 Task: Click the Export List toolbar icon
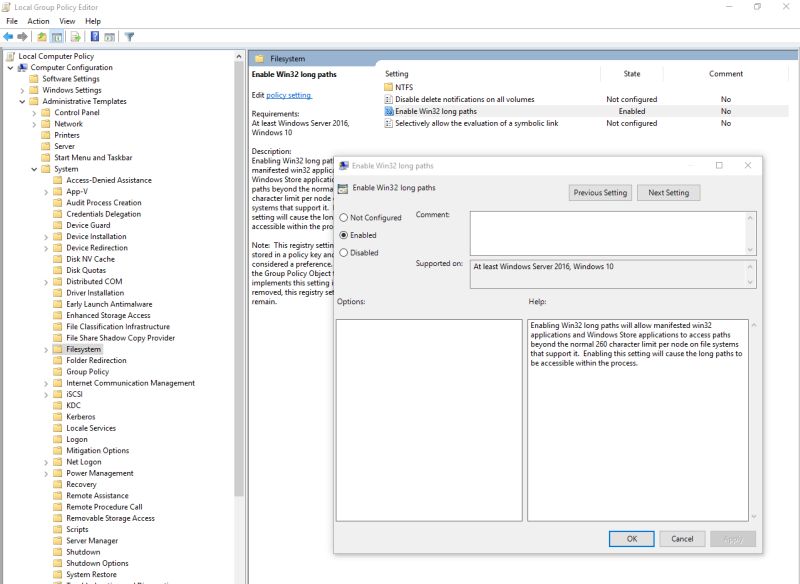74,38
